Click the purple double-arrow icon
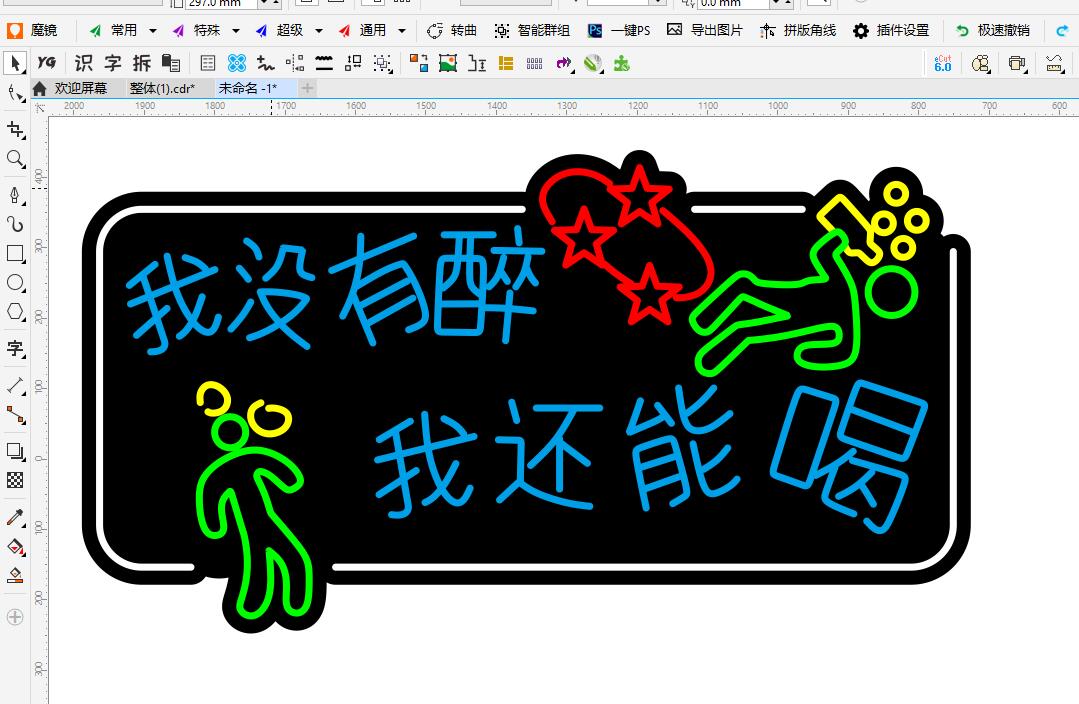 (x=564, y=63)
